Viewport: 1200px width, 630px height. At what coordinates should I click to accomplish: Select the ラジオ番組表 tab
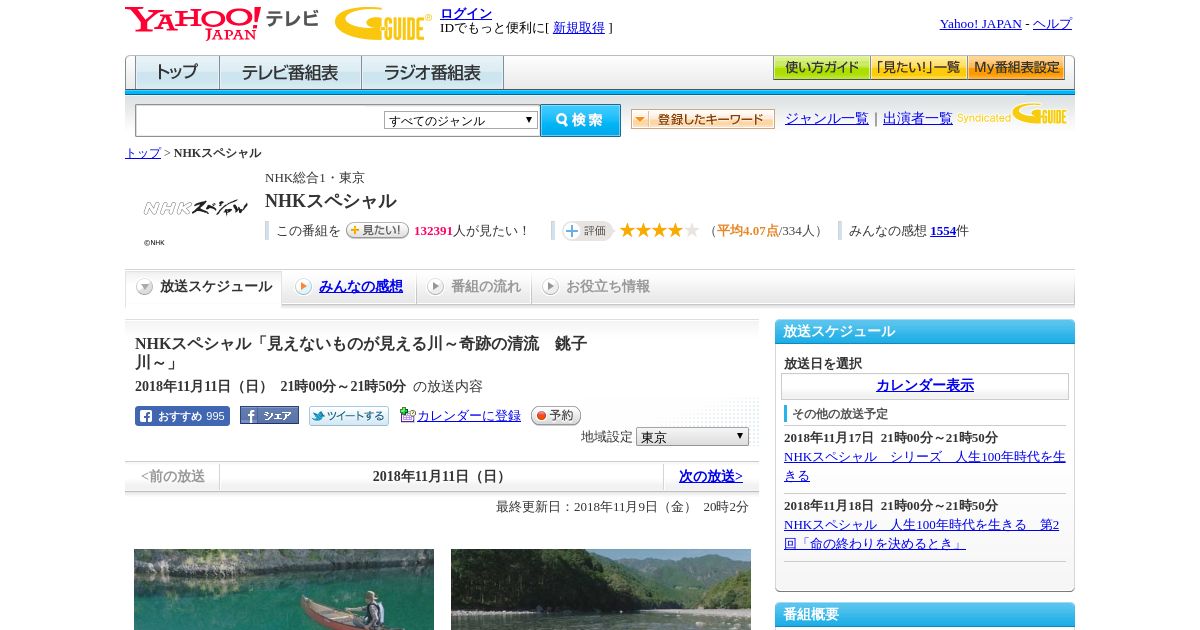432,73
